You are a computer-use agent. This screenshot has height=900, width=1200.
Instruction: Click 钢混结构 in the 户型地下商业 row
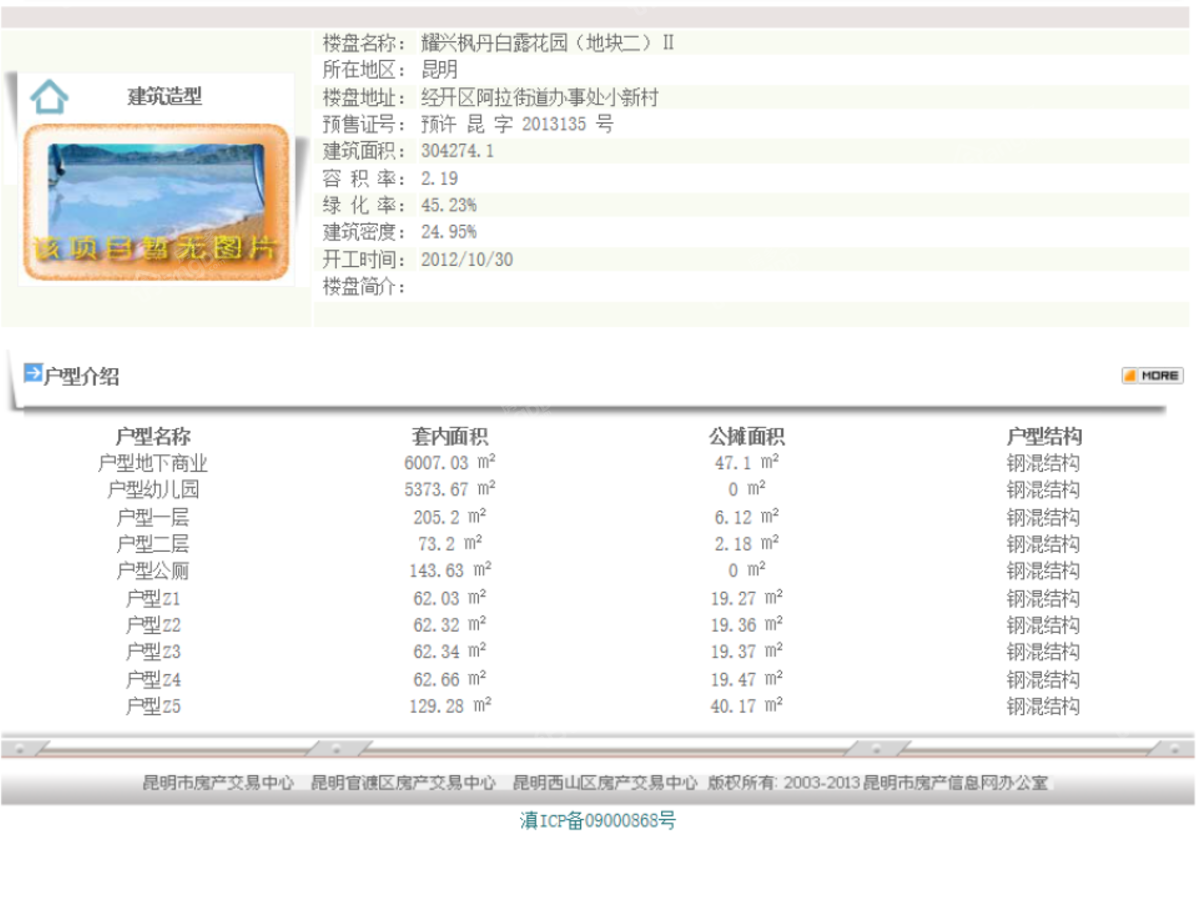(x=1044, y=464)
